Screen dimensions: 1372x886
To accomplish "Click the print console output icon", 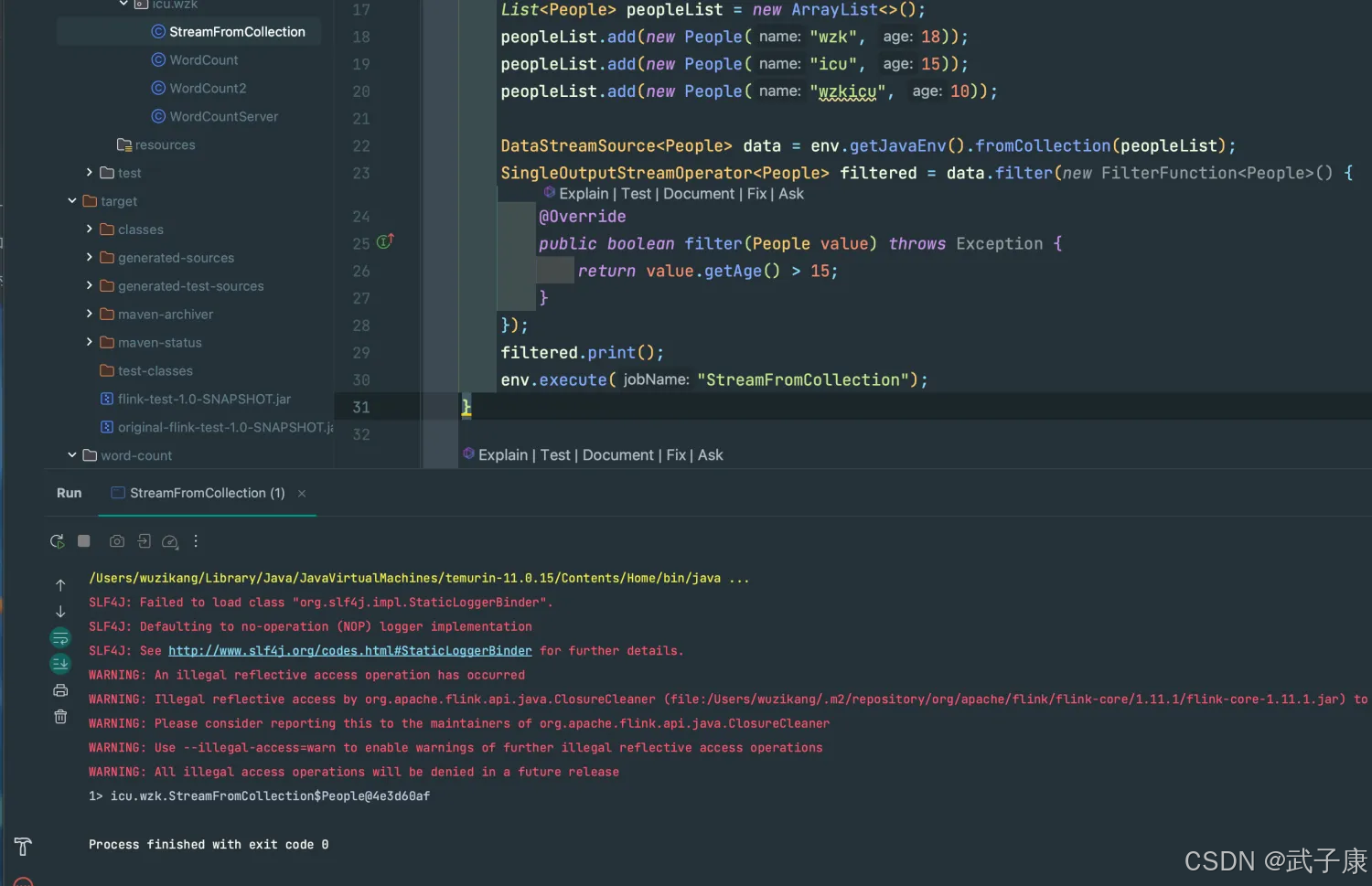I will pos(60,690).
